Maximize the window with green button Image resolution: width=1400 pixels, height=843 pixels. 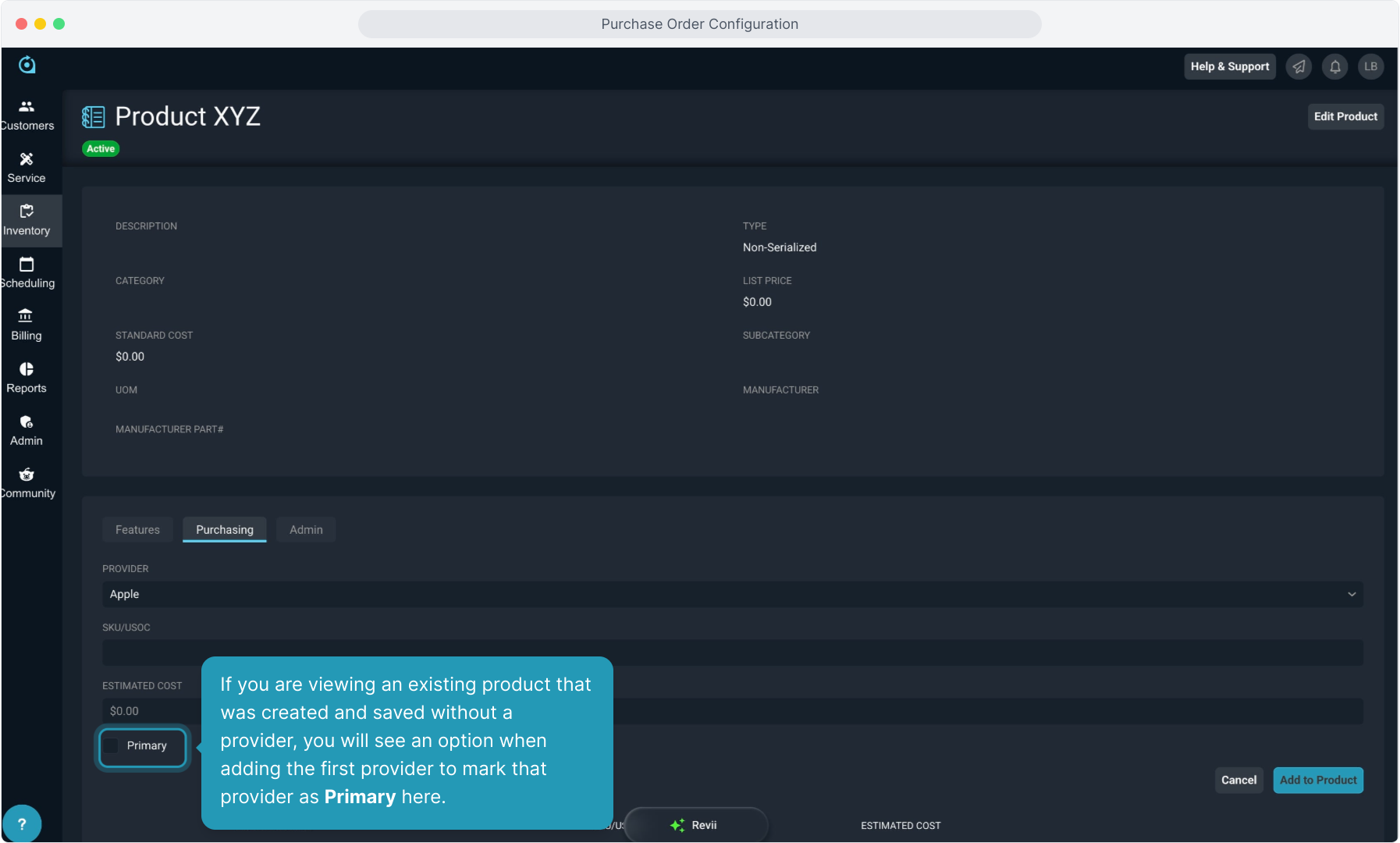coord(59,24)
